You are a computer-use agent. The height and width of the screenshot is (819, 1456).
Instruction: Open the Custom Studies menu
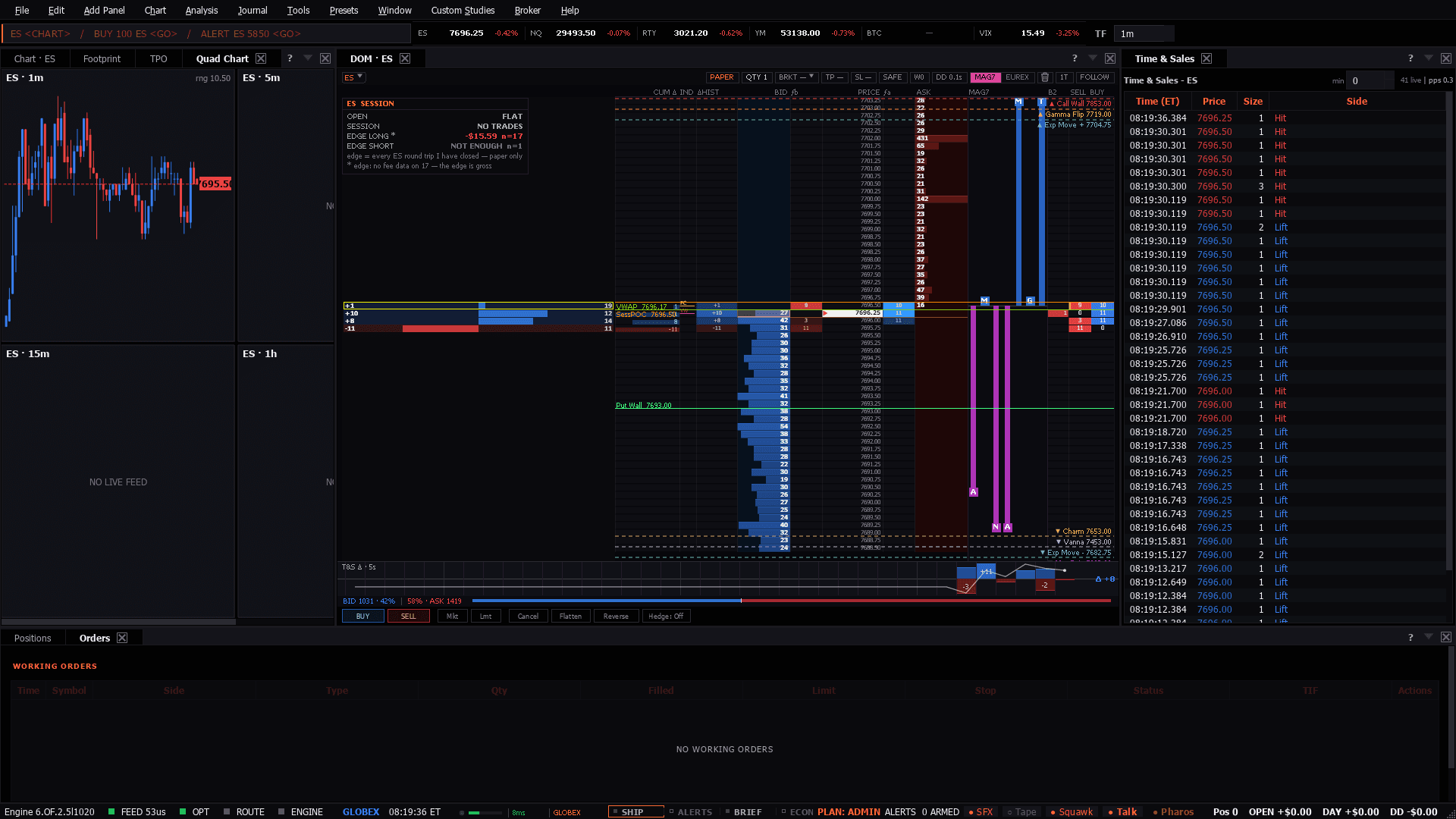coord(463,10)
